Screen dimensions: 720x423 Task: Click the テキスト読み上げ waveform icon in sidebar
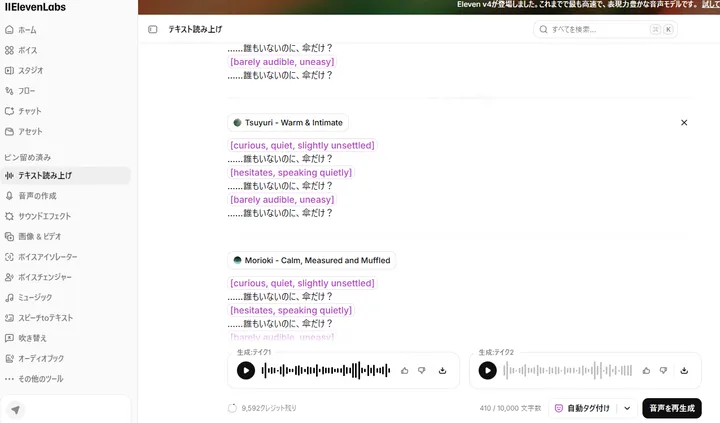coord(9,175)
